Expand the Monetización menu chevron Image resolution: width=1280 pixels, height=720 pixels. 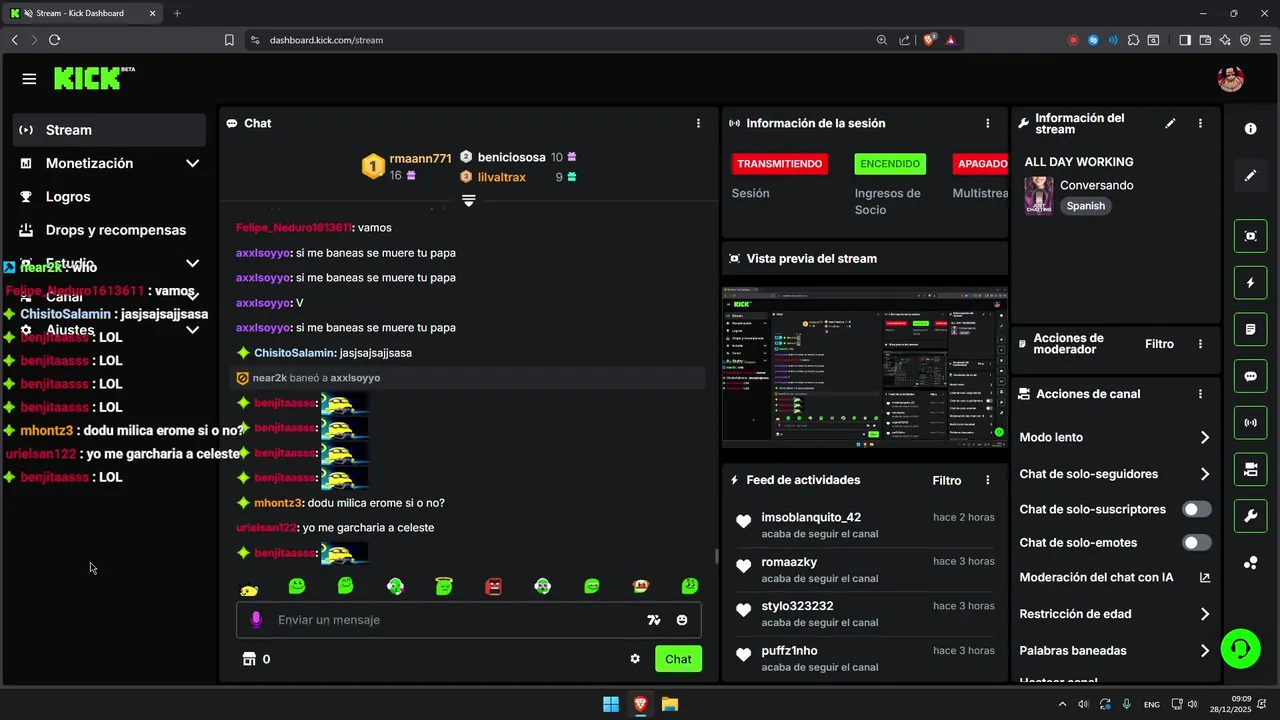coord(192,163)
